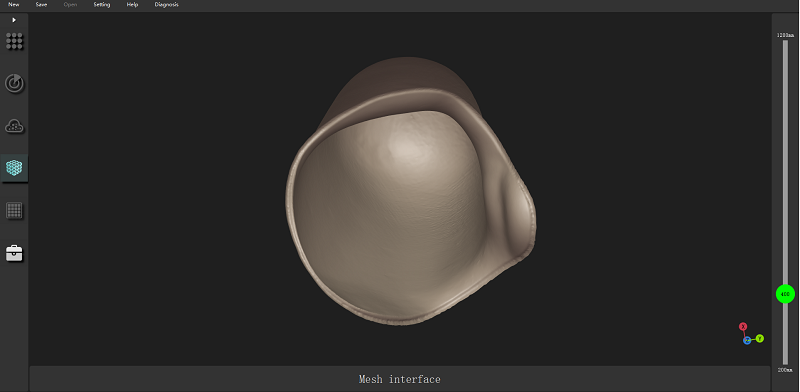Open the Save menu
The height and width of the screenshot is (392, 800).
pos(41,5)
